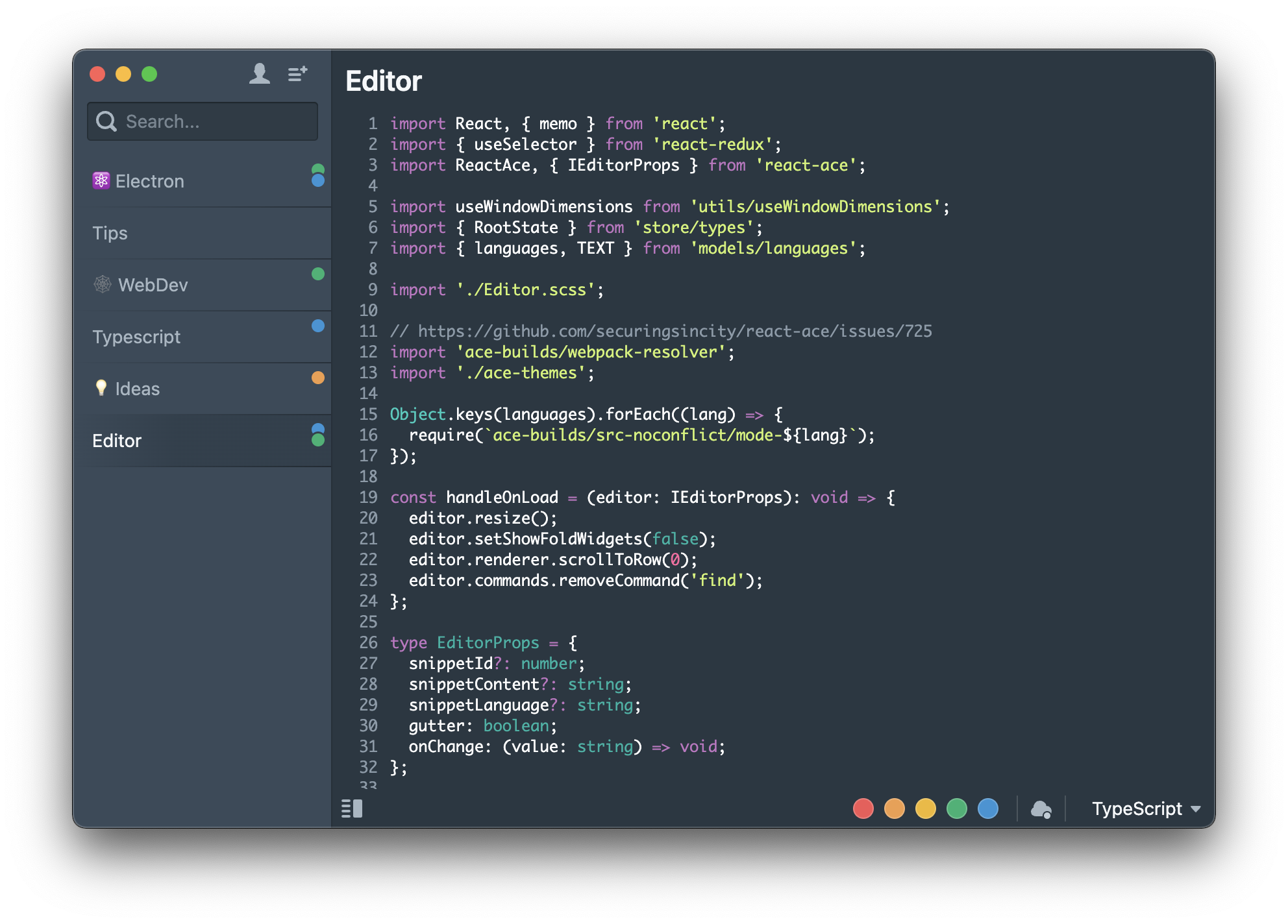Click line number 1 in the gutter
Viewport: 1288px width, 924px height.
[373, 124]
